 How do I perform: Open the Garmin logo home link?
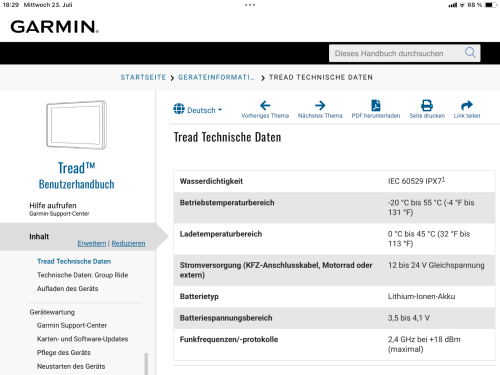(x=54, y=27)
